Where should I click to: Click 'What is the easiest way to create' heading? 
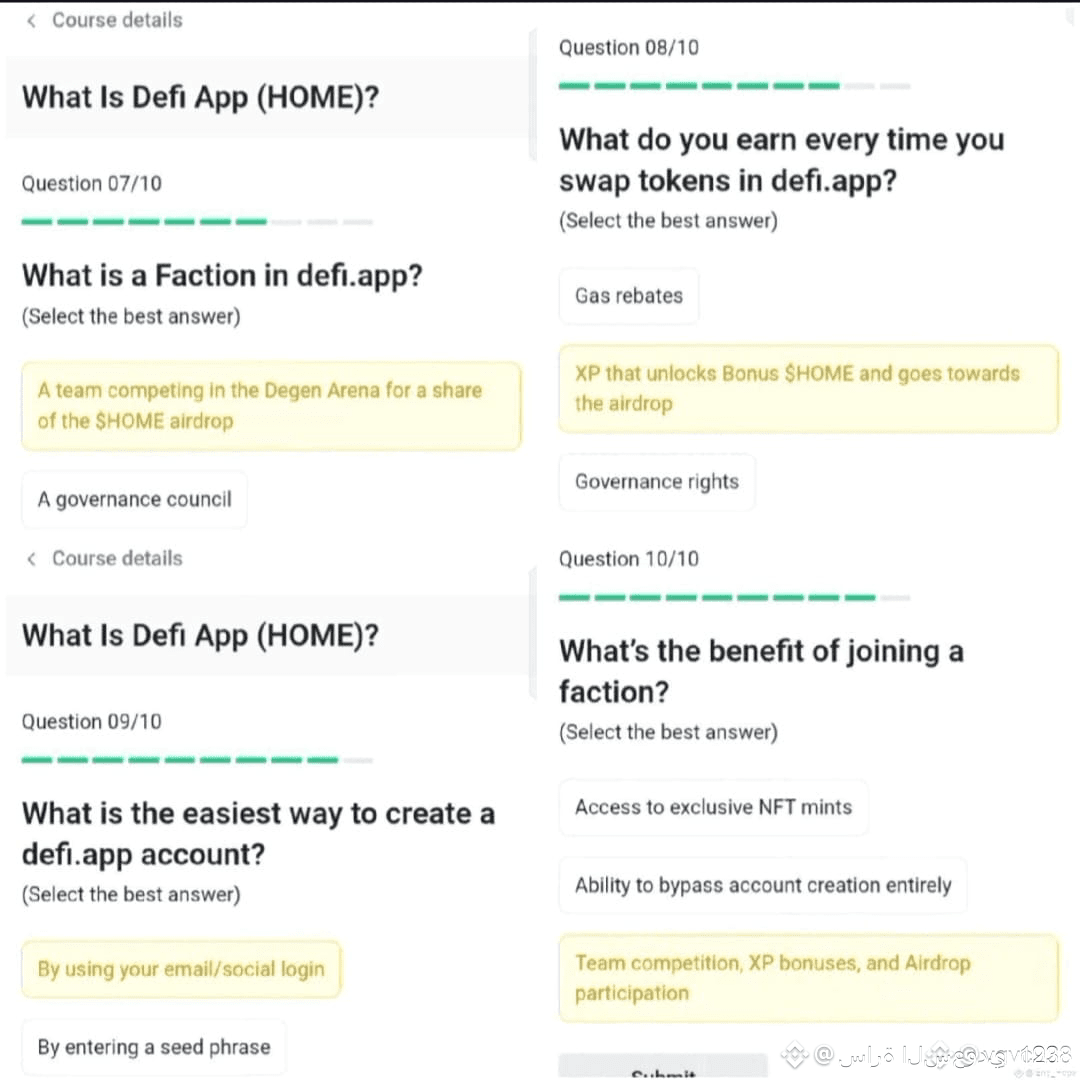[x=258, y=834]
